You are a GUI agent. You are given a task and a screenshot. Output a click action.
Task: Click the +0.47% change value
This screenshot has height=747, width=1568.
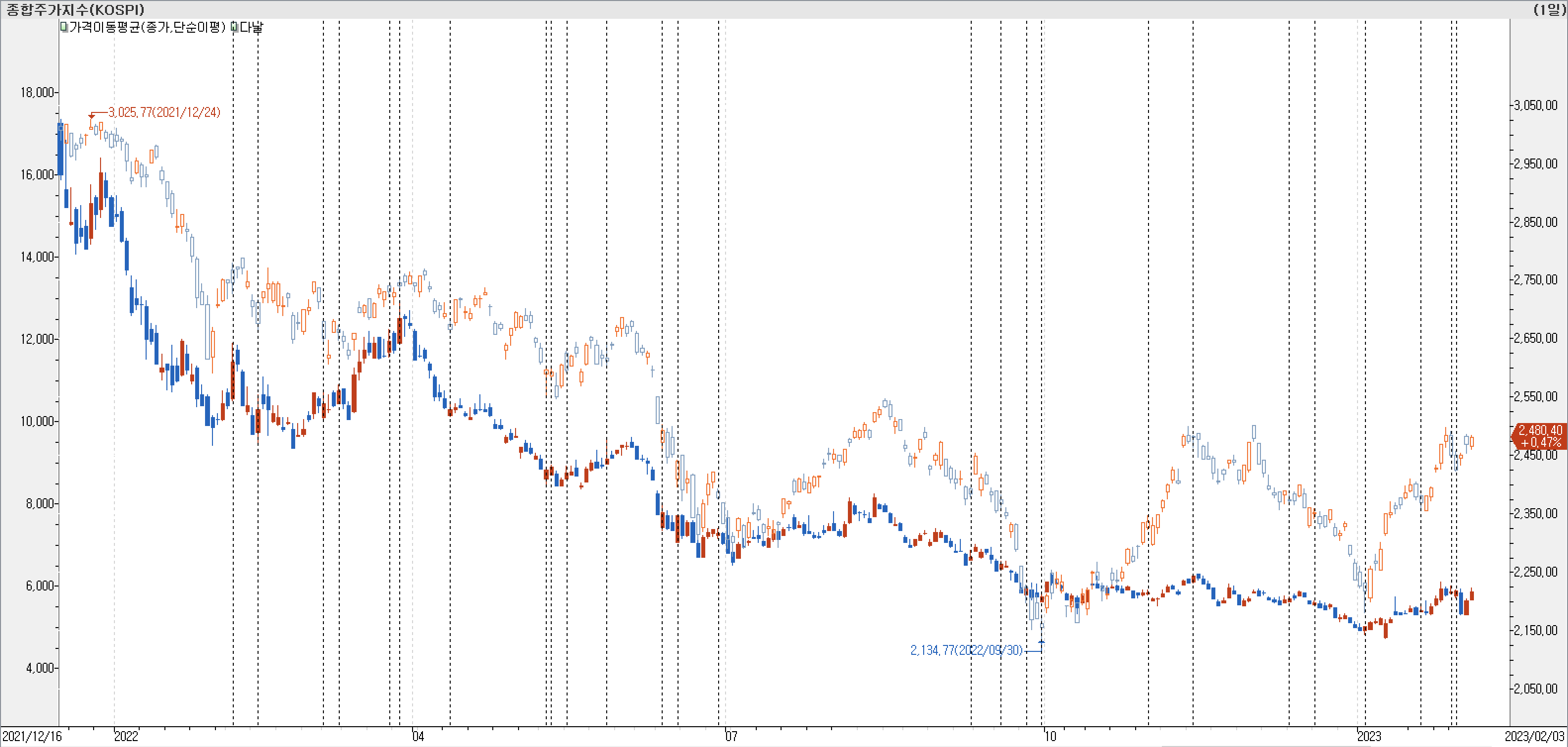click(x=1541, y=442)
